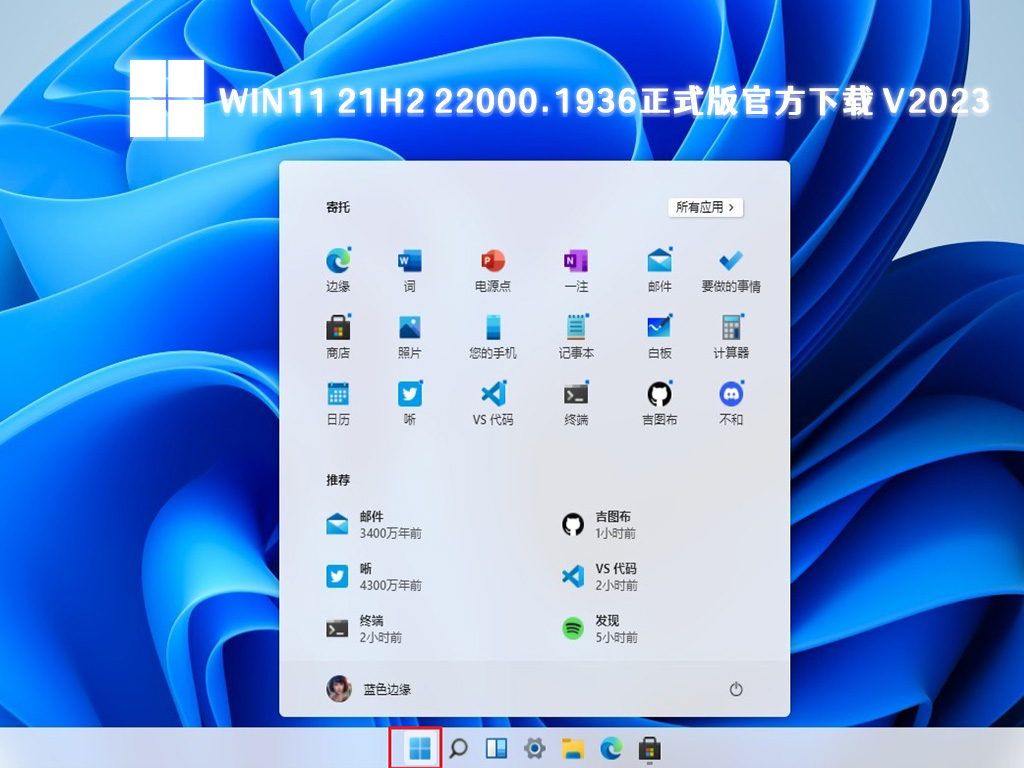
Task: Launch the Photos app
Action: [411, 327]
